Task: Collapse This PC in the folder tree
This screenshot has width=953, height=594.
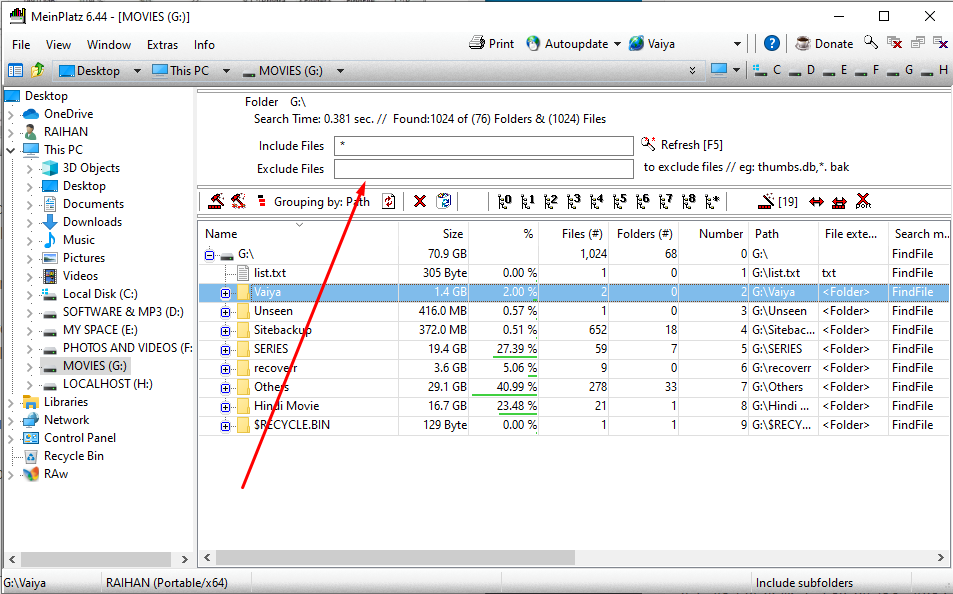Action: point(10,150)
